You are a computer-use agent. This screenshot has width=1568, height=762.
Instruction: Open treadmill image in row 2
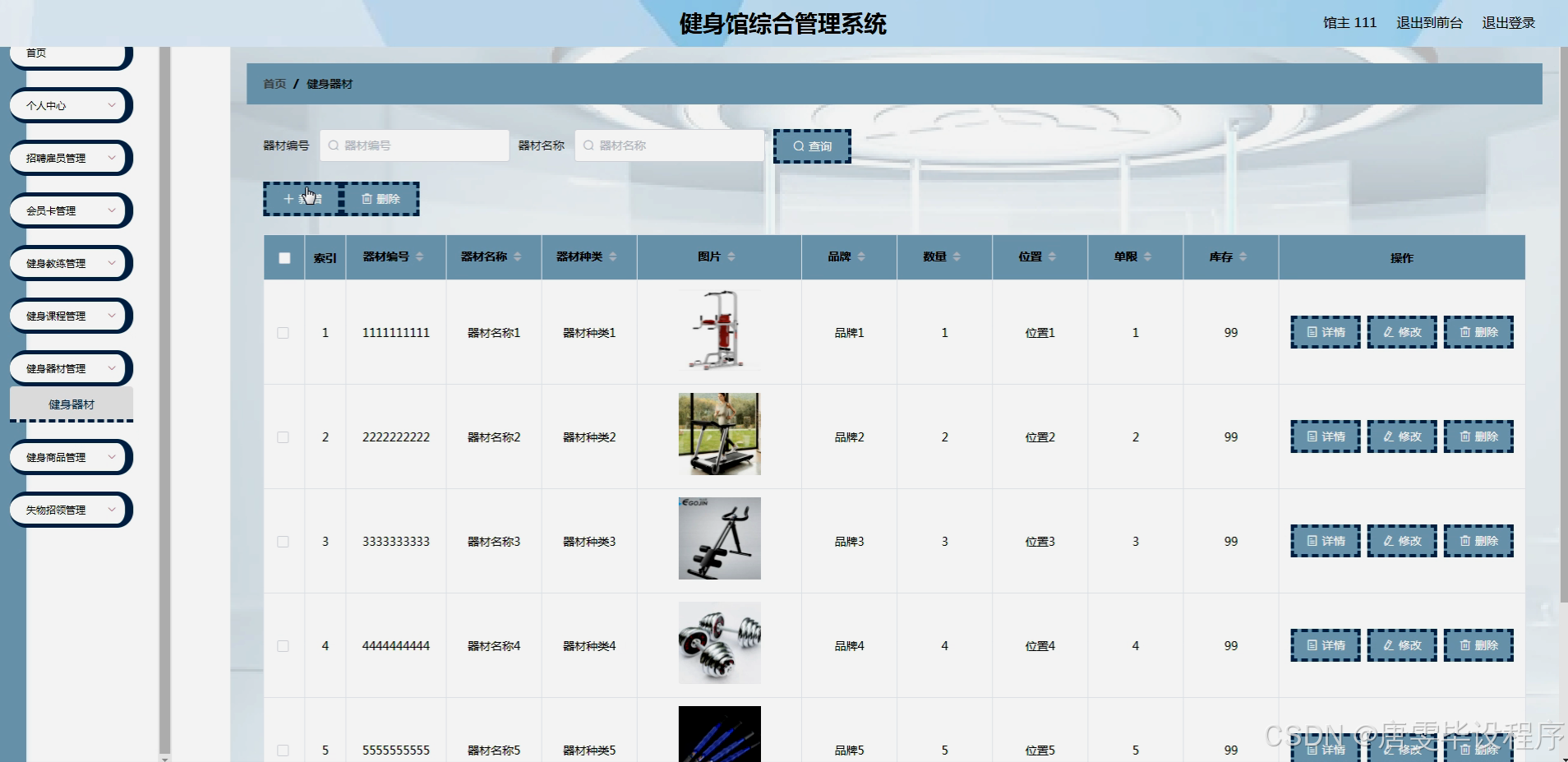[x=719, y=434]
